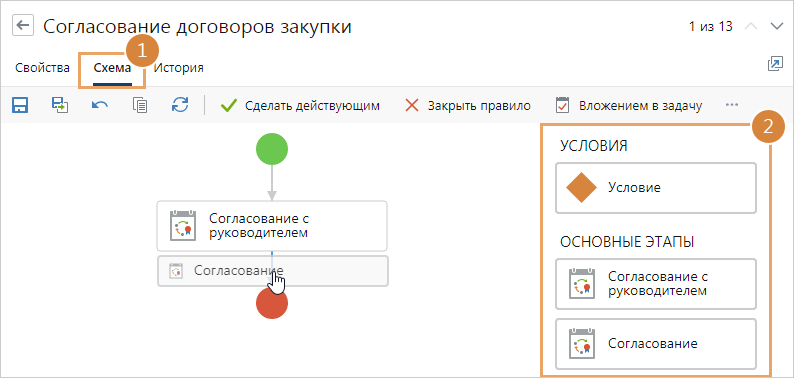Click the calendar icon of canvas block 'Согласование с руководителем'
Screen dimensions: 794x378
(x=182, y=225)
